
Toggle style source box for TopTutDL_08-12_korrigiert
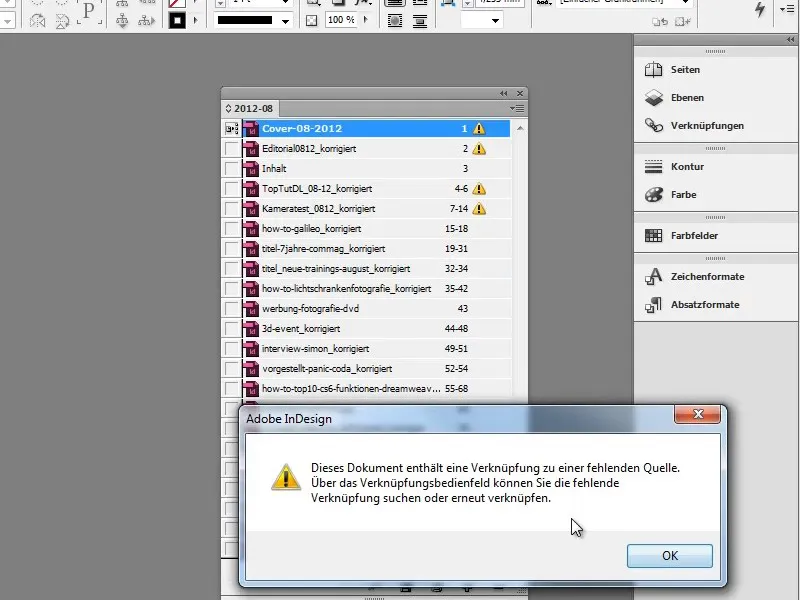click(232, 188)
